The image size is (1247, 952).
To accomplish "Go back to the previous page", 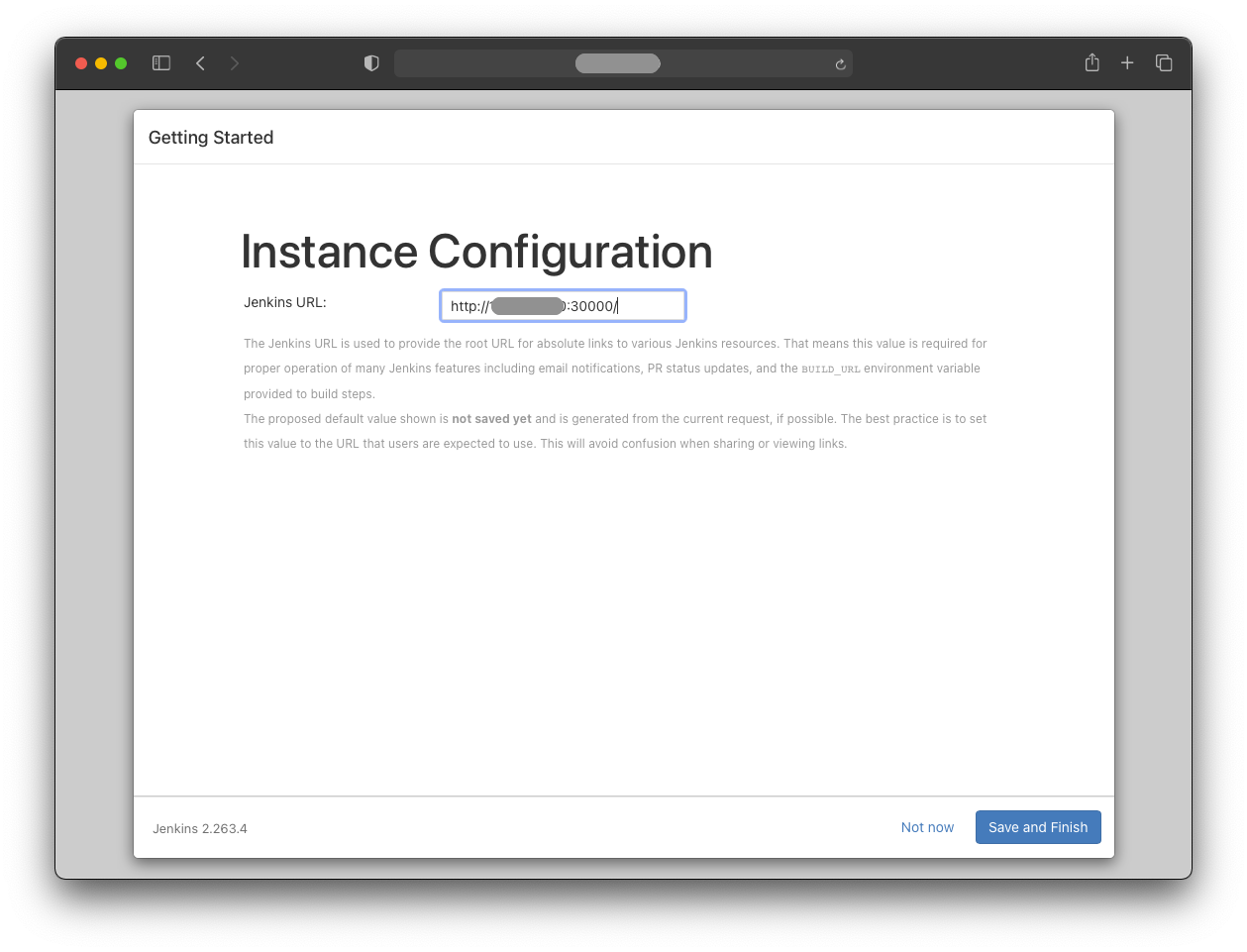I will (x=200, y=63).
